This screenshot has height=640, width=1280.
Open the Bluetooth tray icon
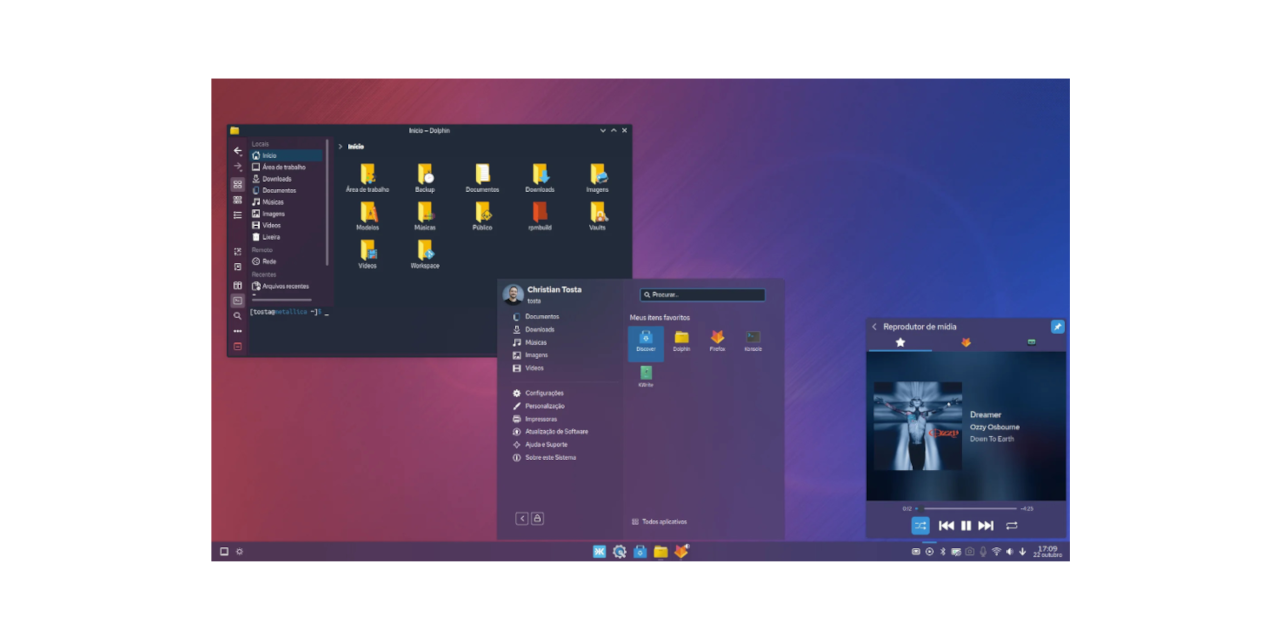942,552
